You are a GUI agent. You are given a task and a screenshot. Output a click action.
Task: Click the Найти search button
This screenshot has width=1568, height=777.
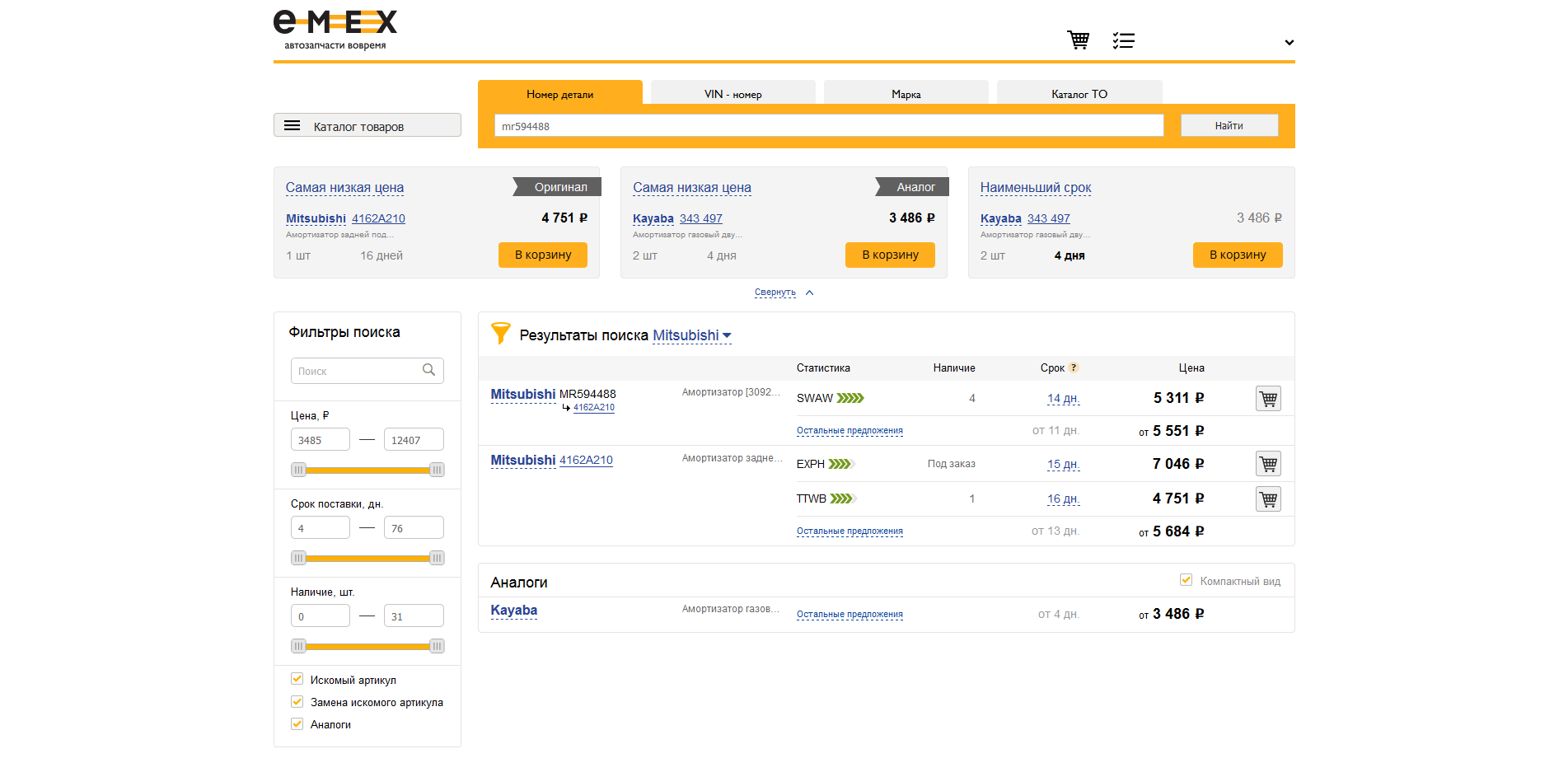1229,125
